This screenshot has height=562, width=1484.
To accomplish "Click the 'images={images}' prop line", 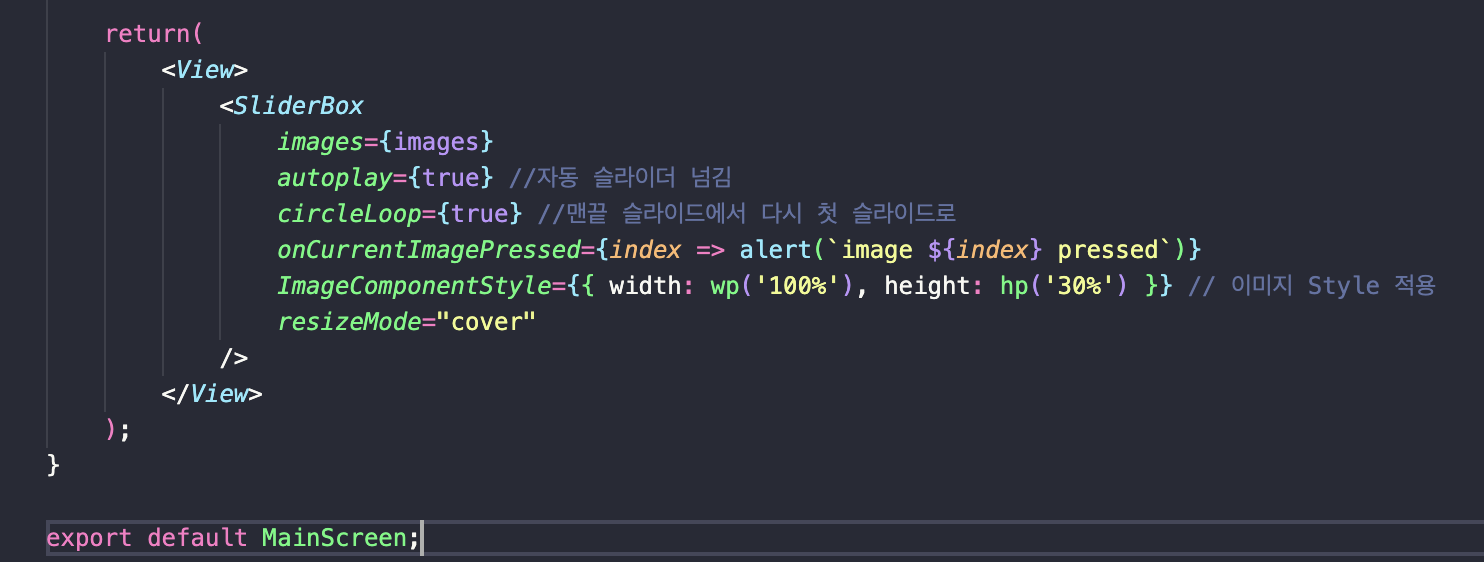I will [386, 141].
